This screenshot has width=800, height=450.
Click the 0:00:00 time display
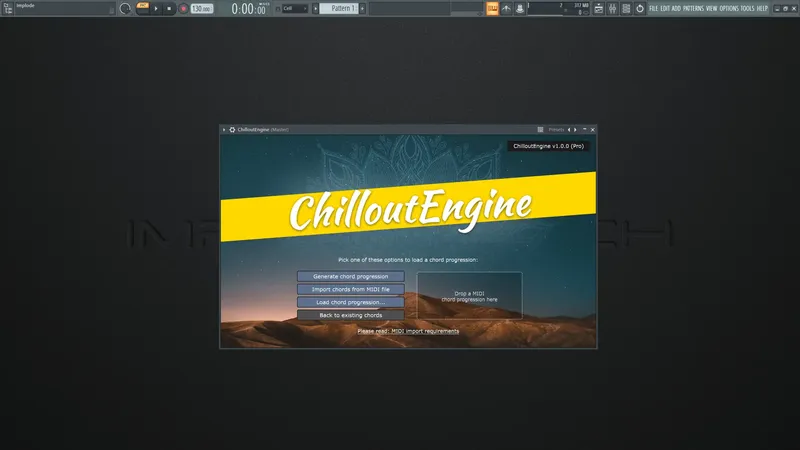[248, 9]
